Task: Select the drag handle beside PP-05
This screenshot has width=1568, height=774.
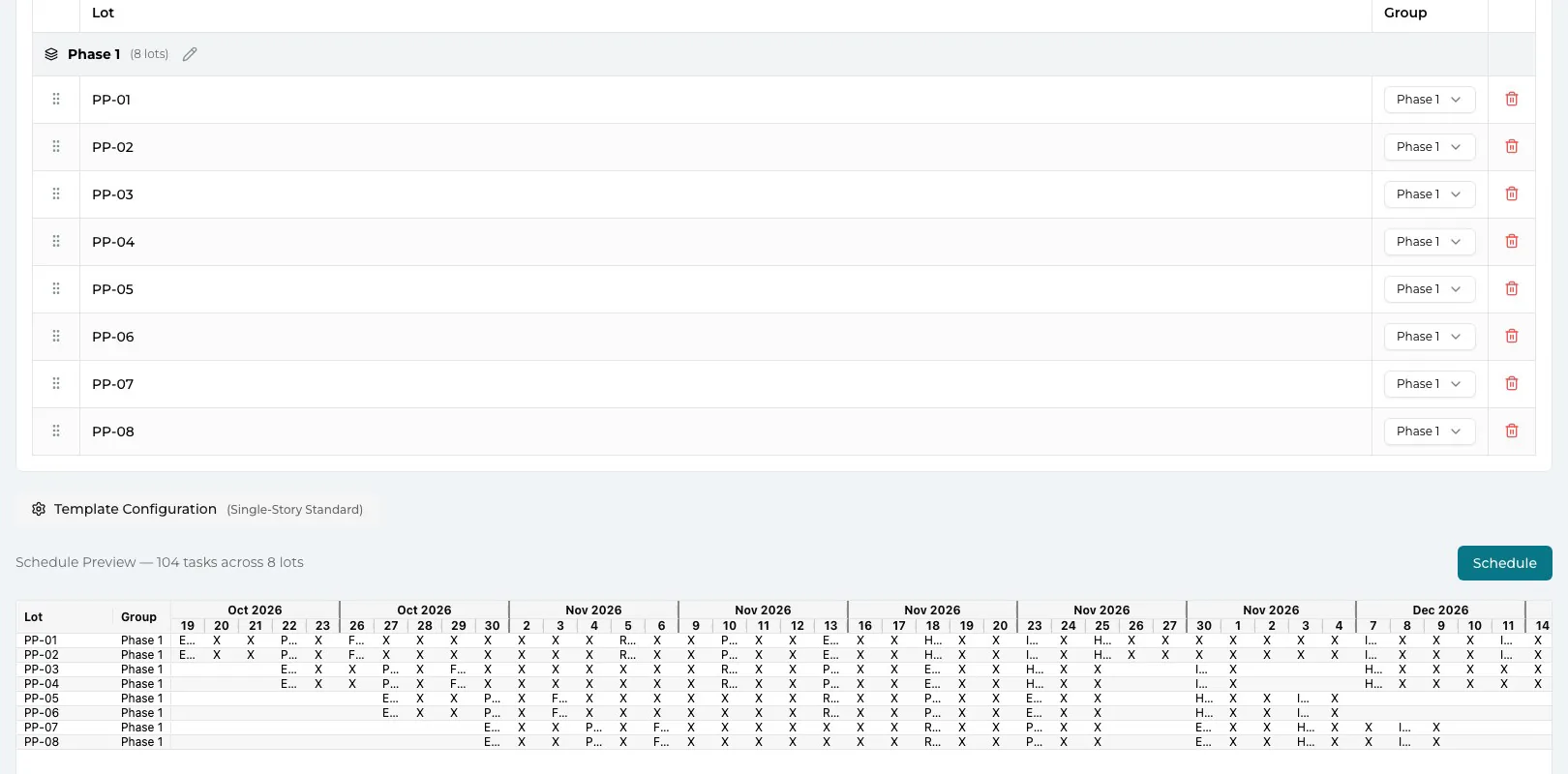Action: (x=56, y=288)
